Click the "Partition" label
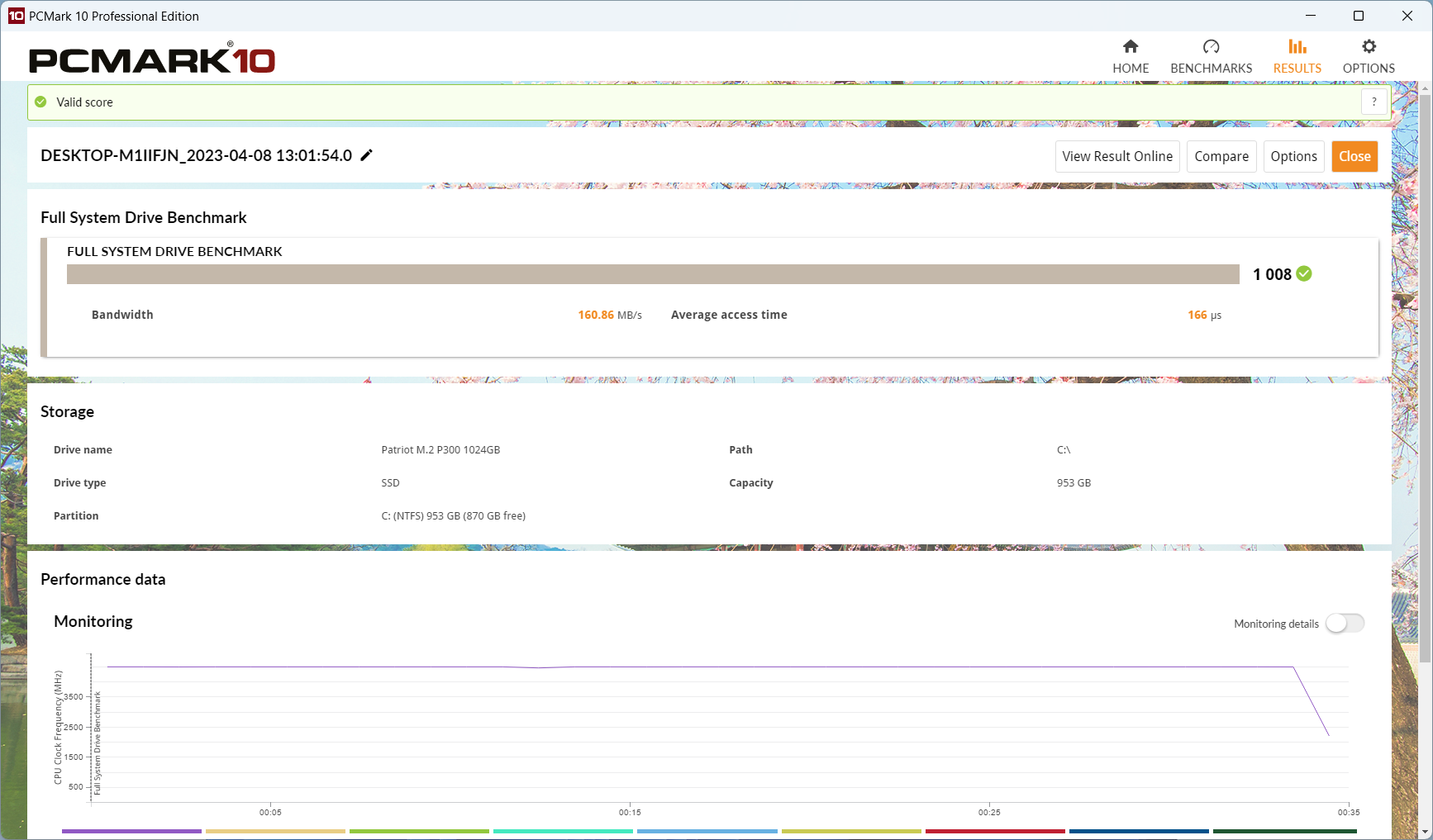1433x840 pixels. tap(76, 516)
